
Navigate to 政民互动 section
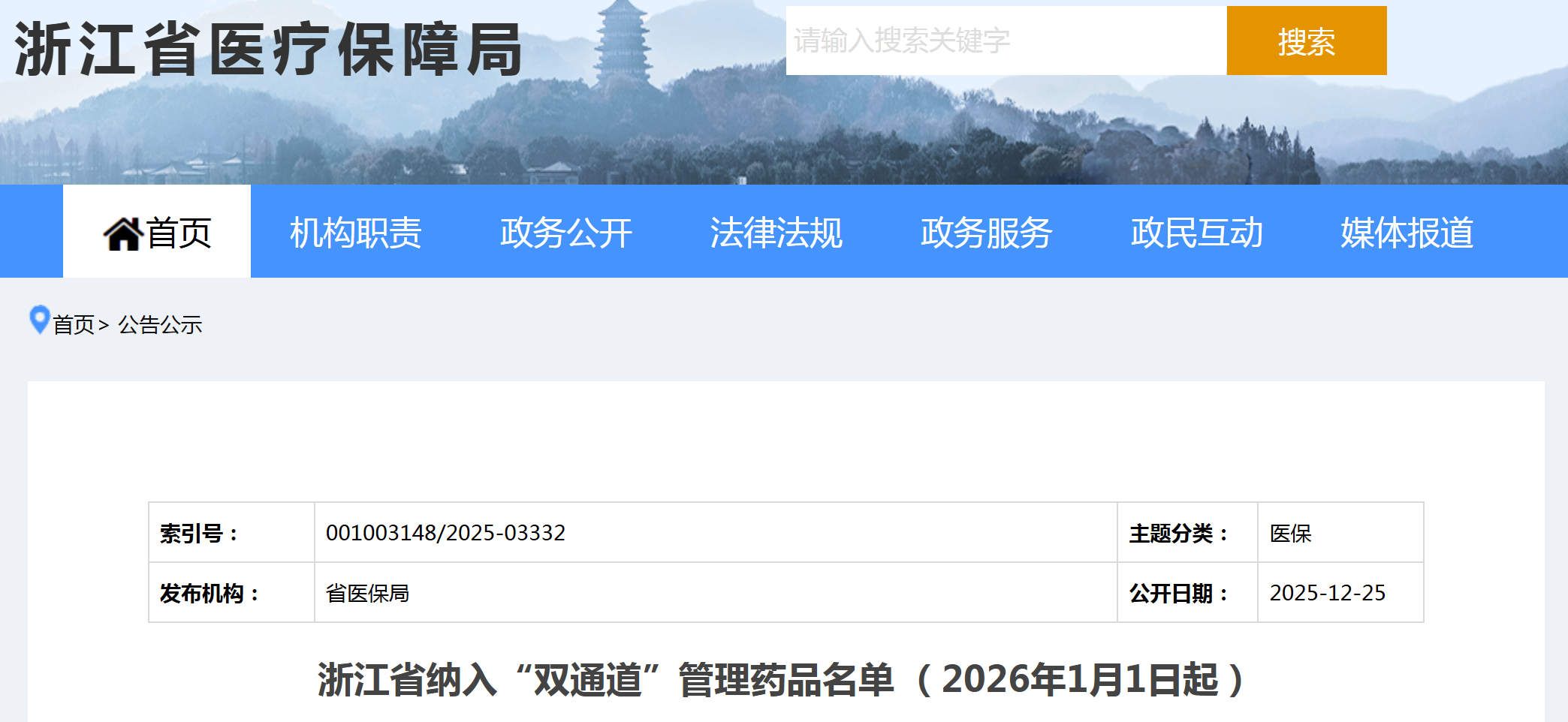[1198, 233]
